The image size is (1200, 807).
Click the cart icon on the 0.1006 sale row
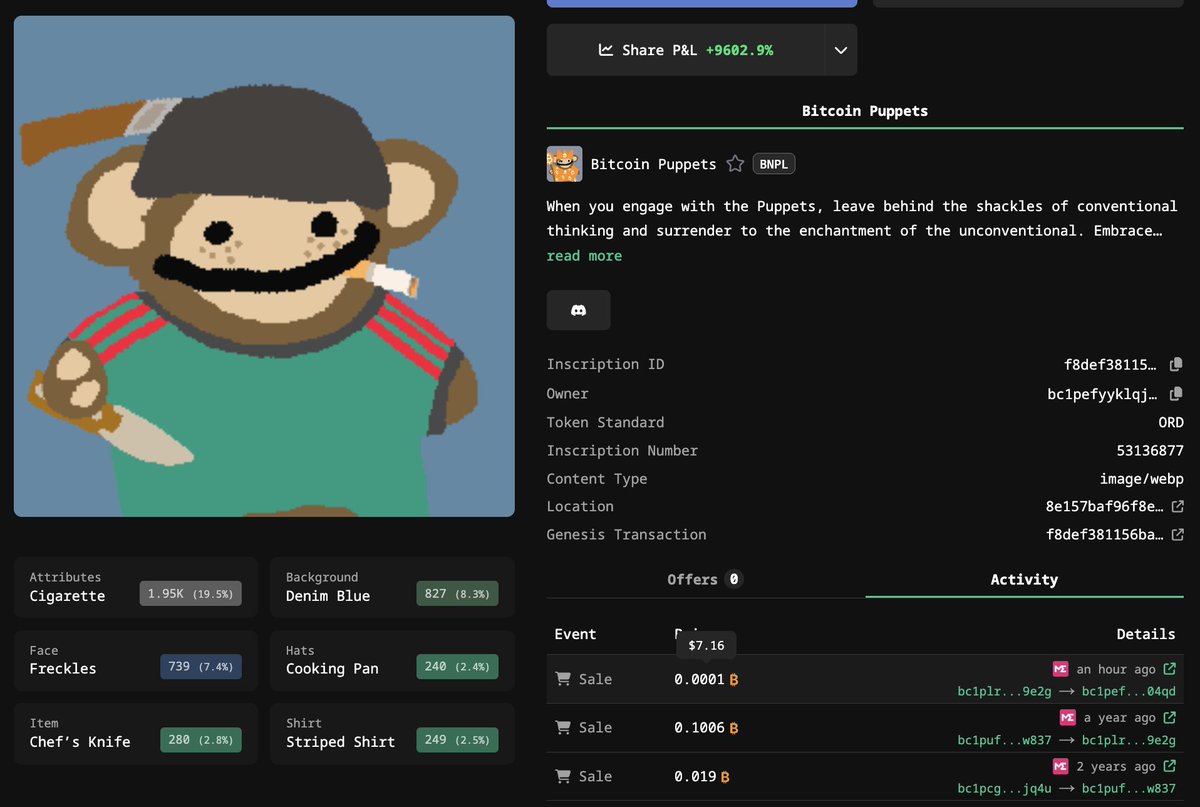(564, 727)
